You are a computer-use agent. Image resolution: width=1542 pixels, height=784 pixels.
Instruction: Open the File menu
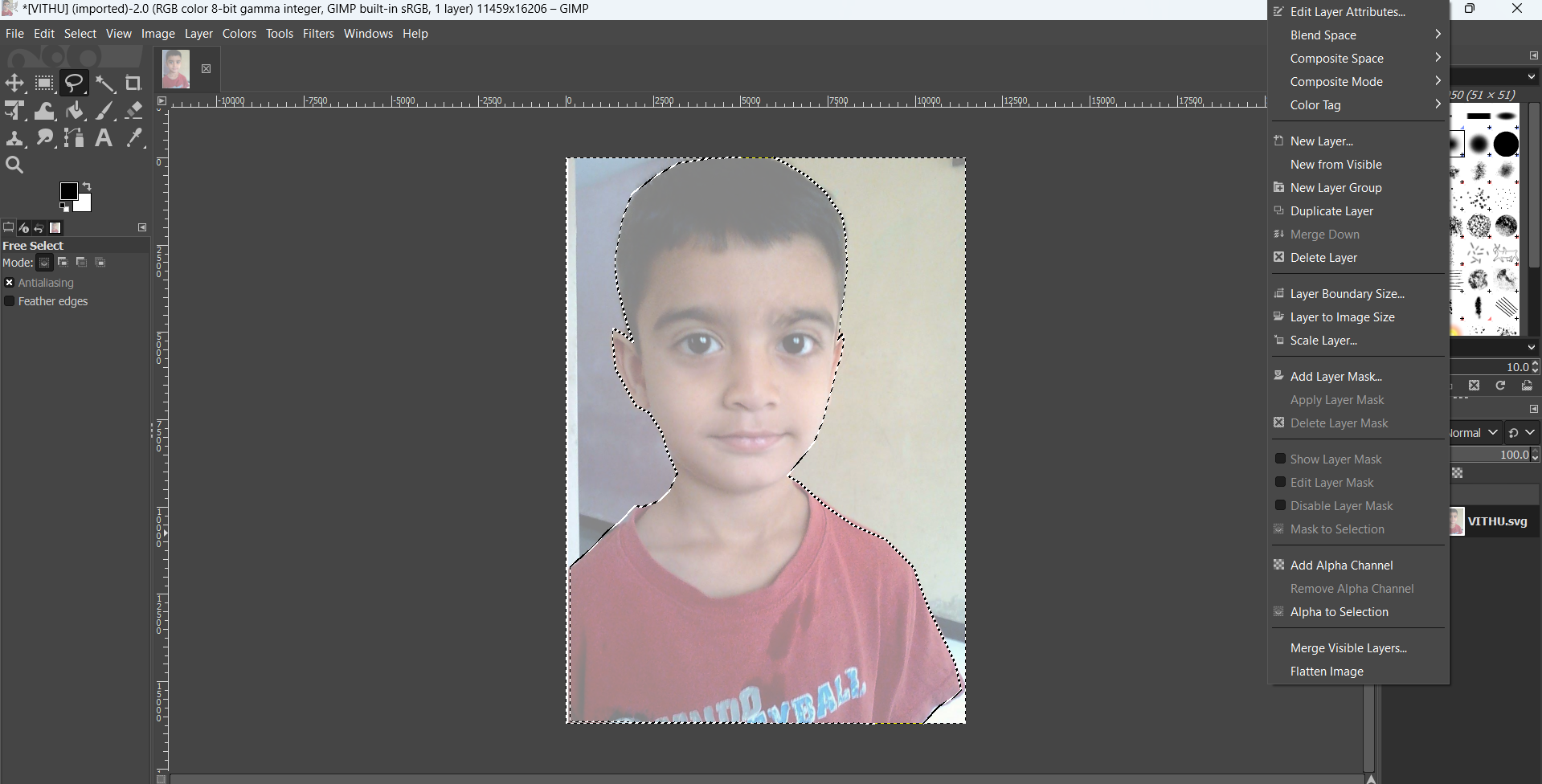pos(14,34)
